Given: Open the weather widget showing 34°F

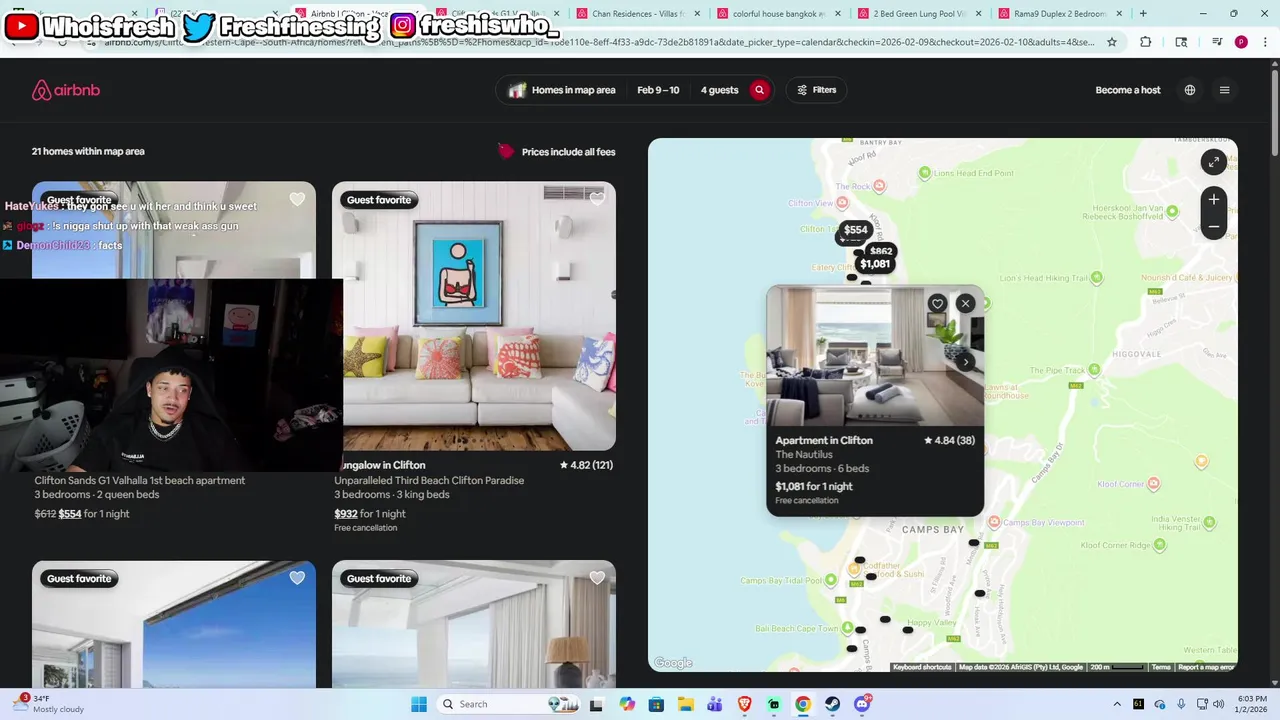Looking at the screenshot, I should [48, 704].
